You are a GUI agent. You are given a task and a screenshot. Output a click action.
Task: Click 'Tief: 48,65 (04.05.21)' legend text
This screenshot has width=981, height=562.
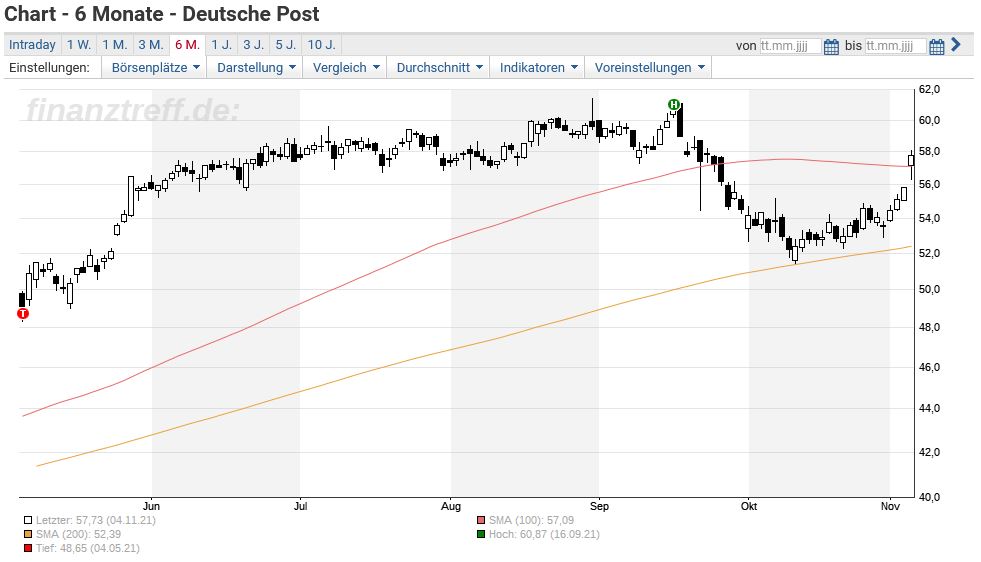pos(88,548)
